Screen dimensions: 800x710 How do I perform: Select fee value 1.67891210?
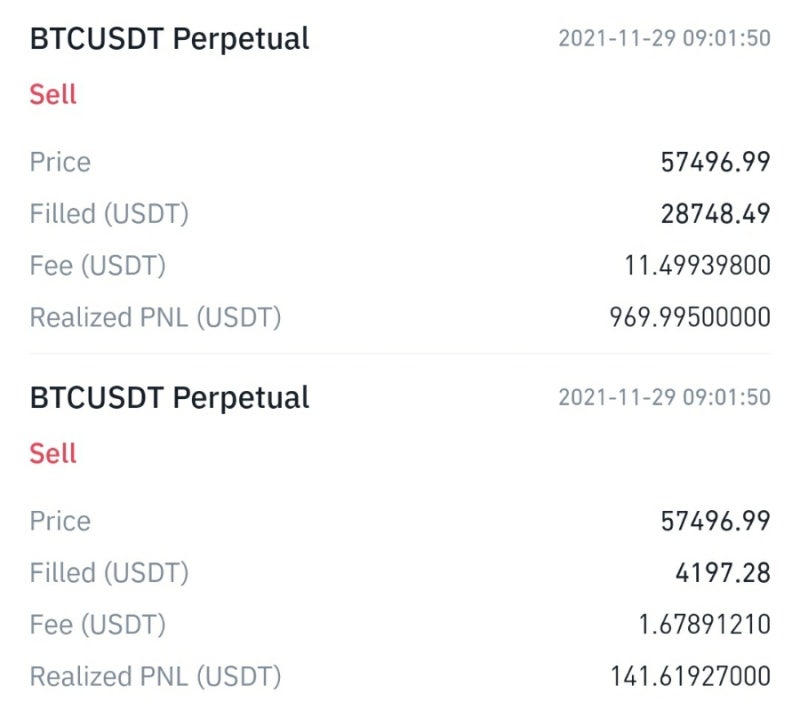tap(705, 625)
